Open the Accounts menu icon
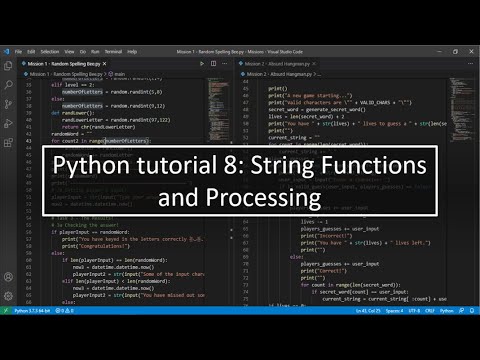 click(x=8, y=277)
